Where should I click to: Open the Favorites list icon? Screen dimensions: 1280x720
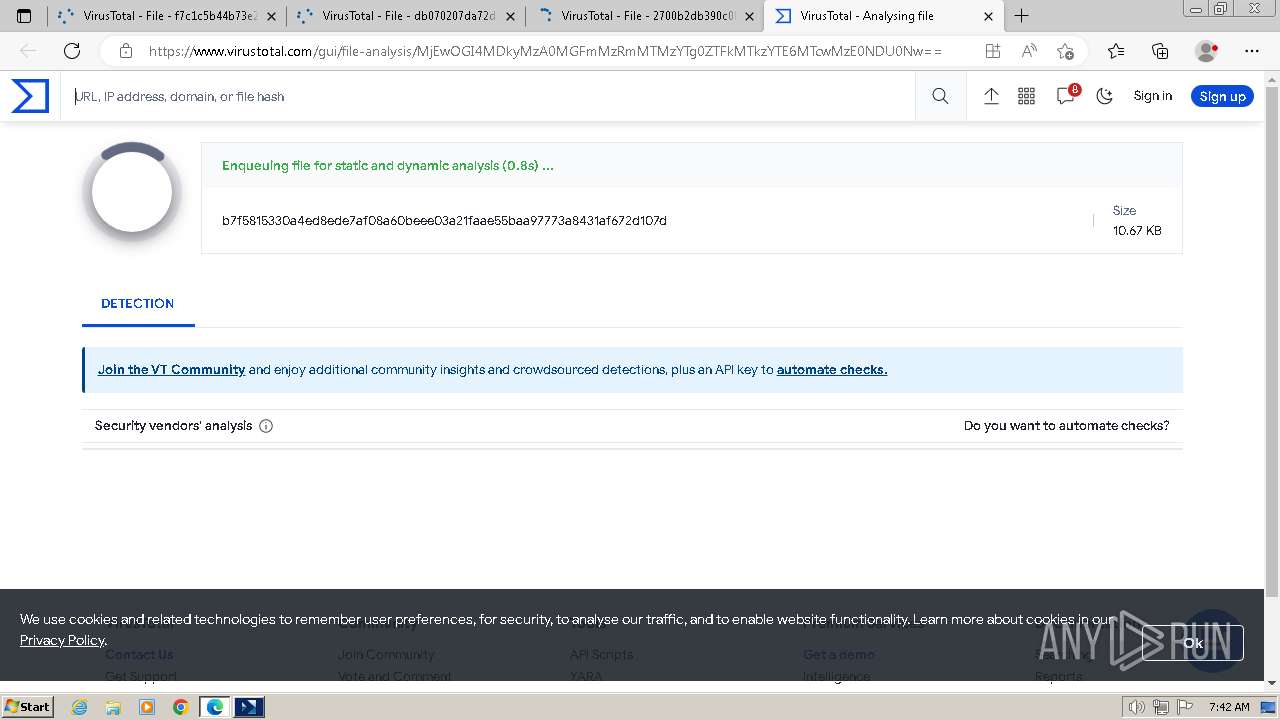[x=1116, y=51]
